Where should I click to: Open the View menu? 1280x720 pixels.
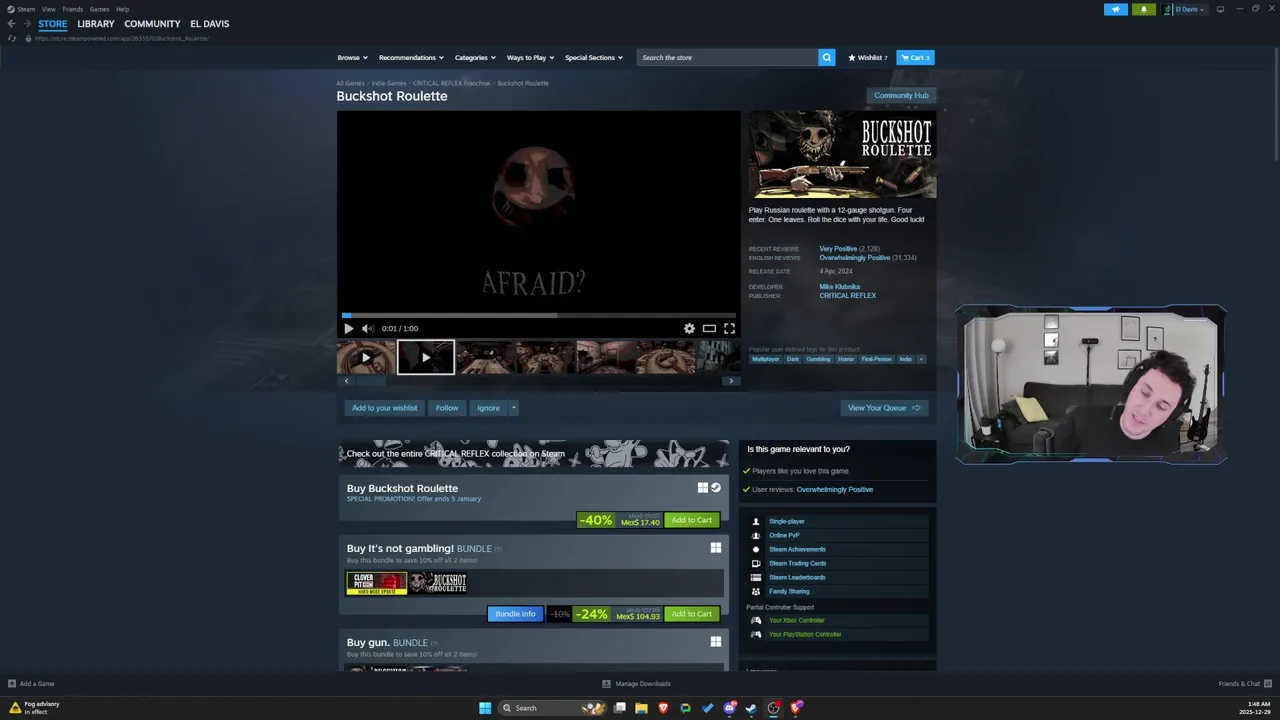tap(48, 9)
